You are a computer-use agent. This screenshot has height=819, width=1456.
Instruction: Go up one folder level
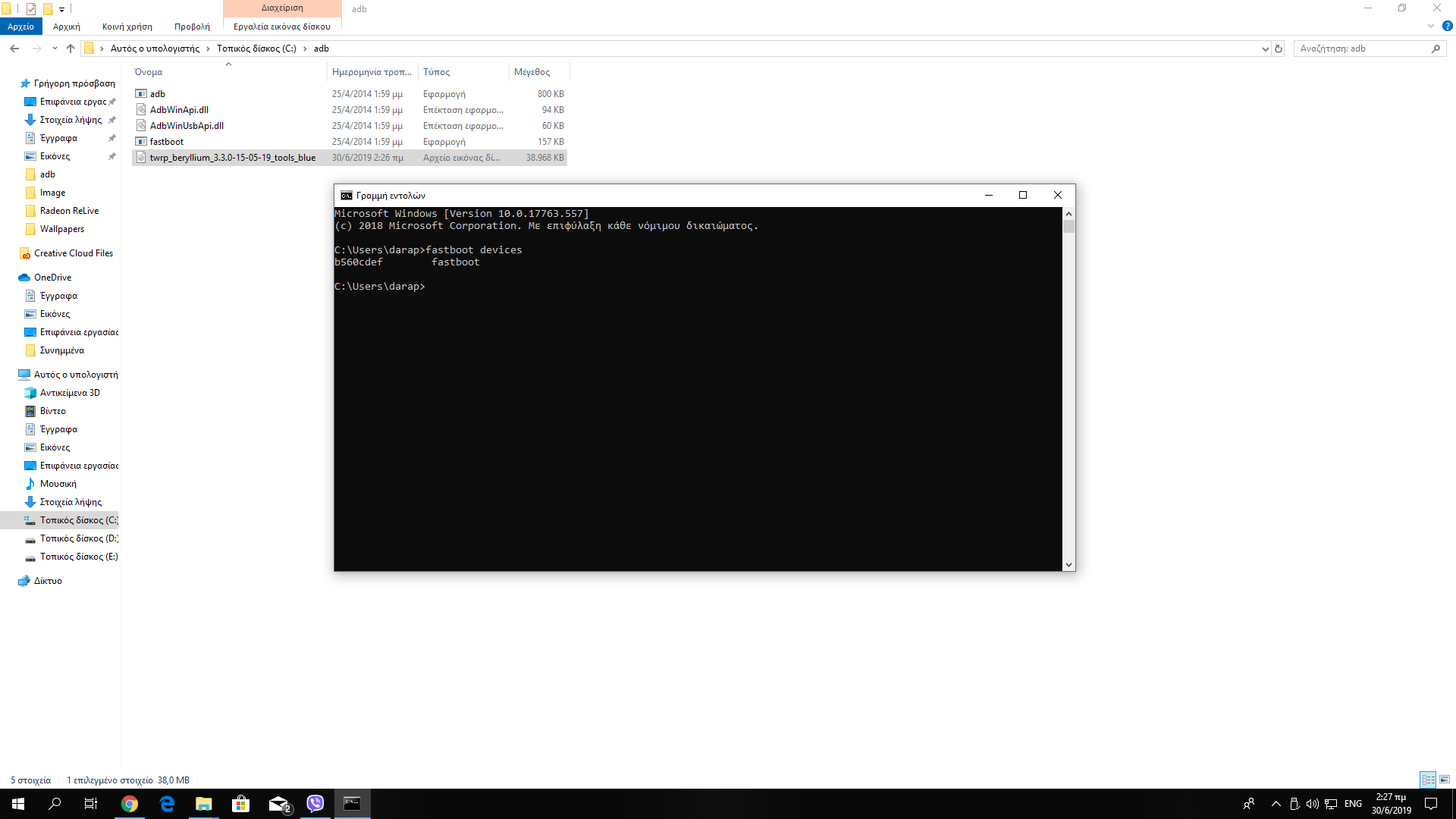[71, 49]
